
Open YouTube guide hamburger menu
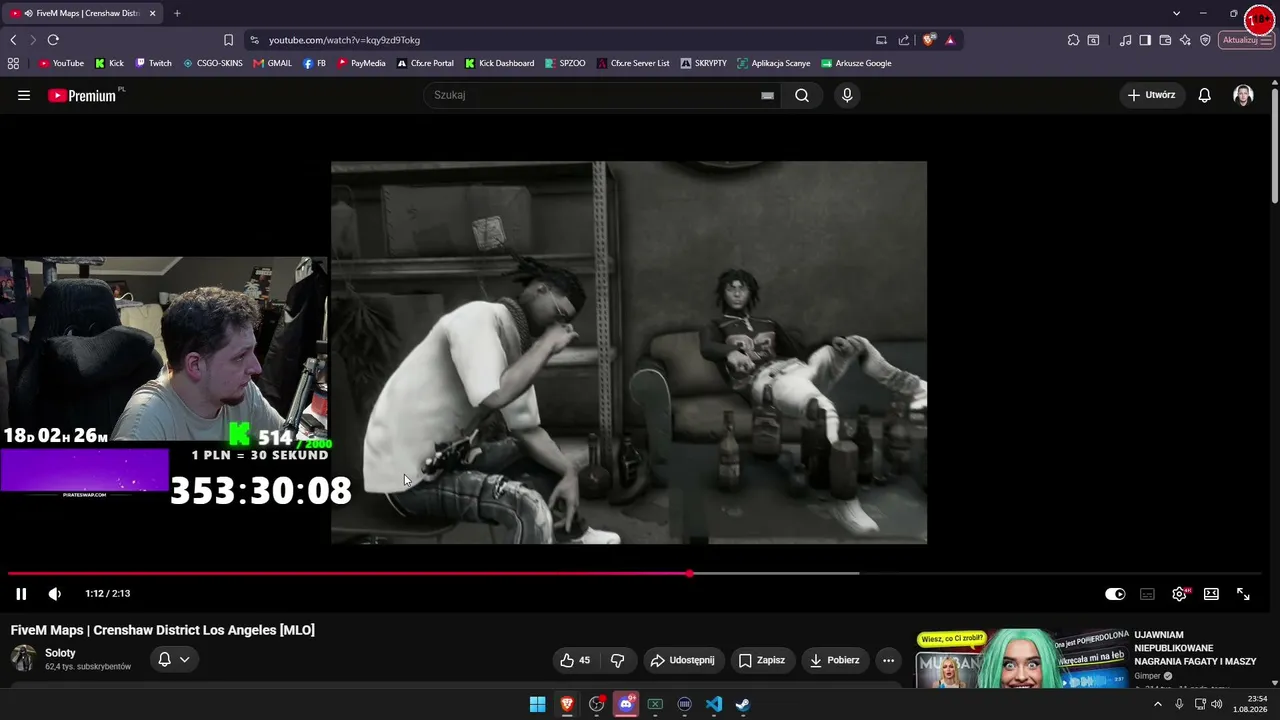coord(24,96)
